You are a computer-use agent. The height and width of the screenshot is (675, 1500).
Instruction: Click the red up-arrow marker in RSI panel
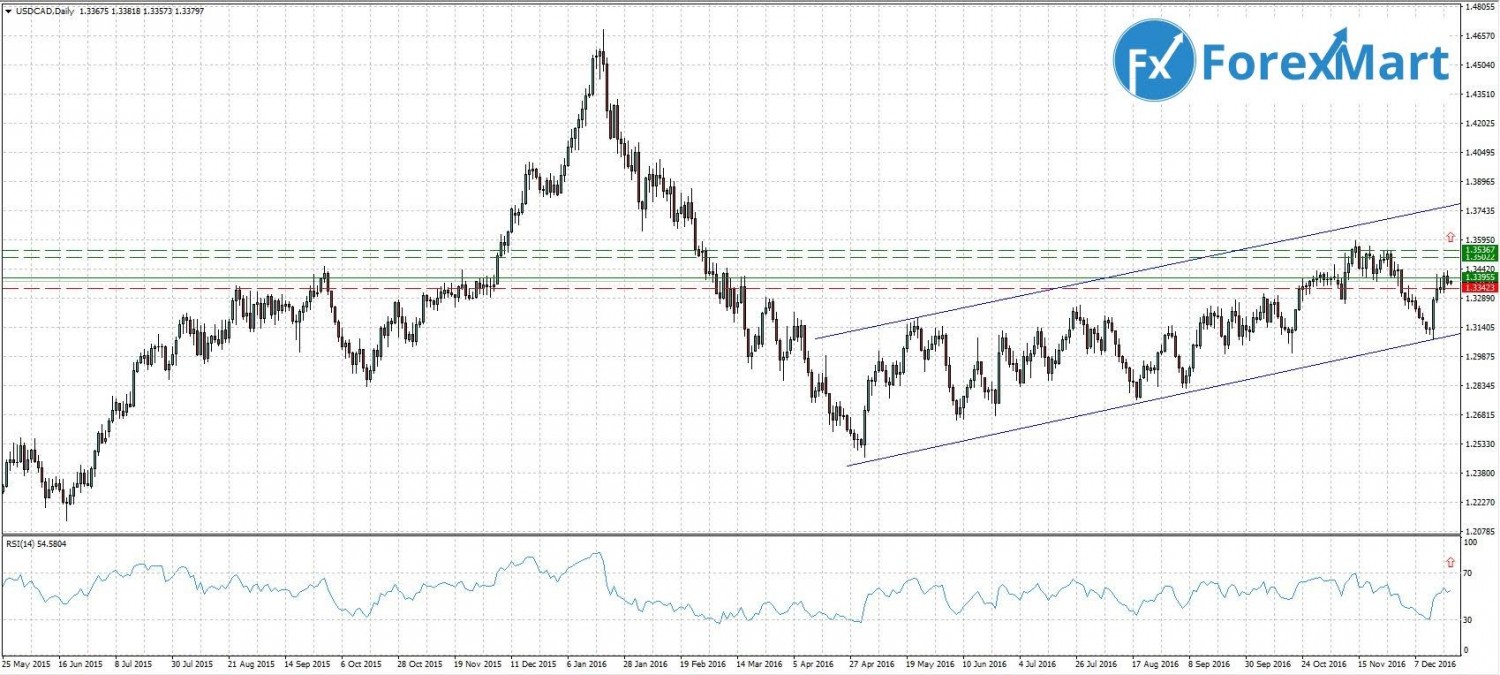(x=1450, y=563)
